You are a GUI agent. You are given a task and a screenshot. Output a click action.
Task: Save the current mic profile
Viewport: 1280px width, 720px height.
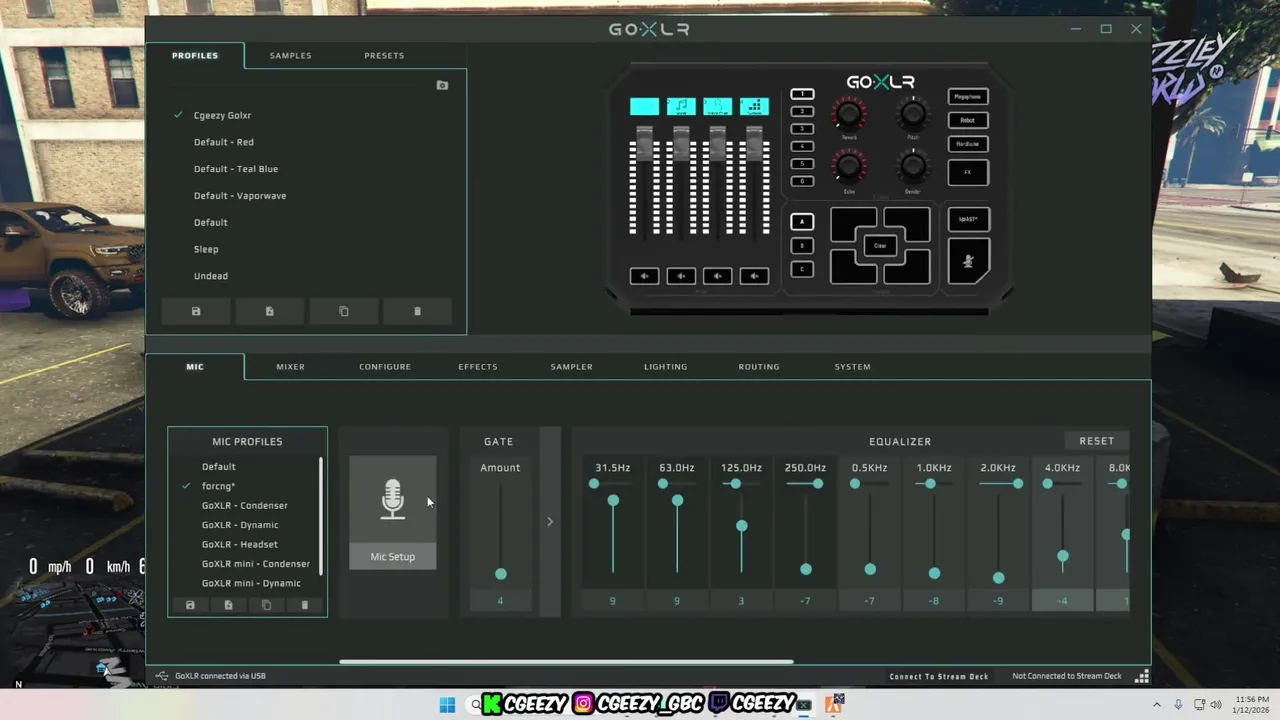[190, 605]
